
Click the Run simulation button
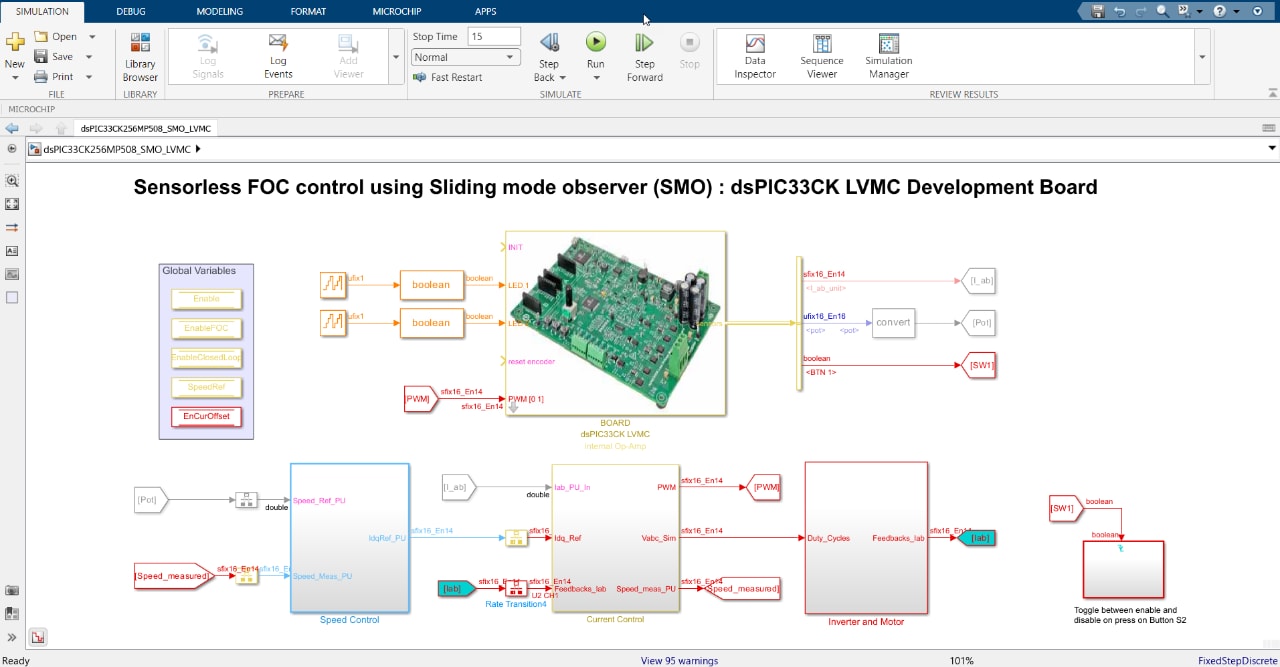595,43
